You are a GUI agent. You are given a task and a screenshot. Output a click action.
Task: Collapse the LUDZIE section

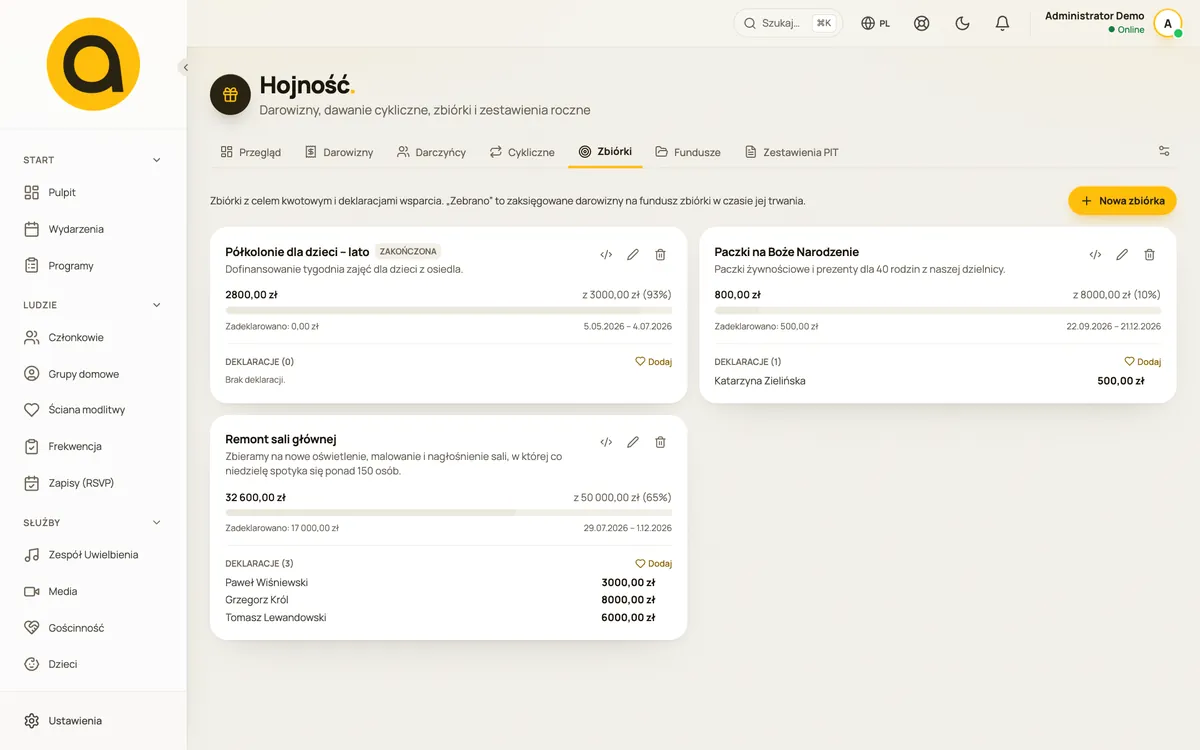click(93, 305)
